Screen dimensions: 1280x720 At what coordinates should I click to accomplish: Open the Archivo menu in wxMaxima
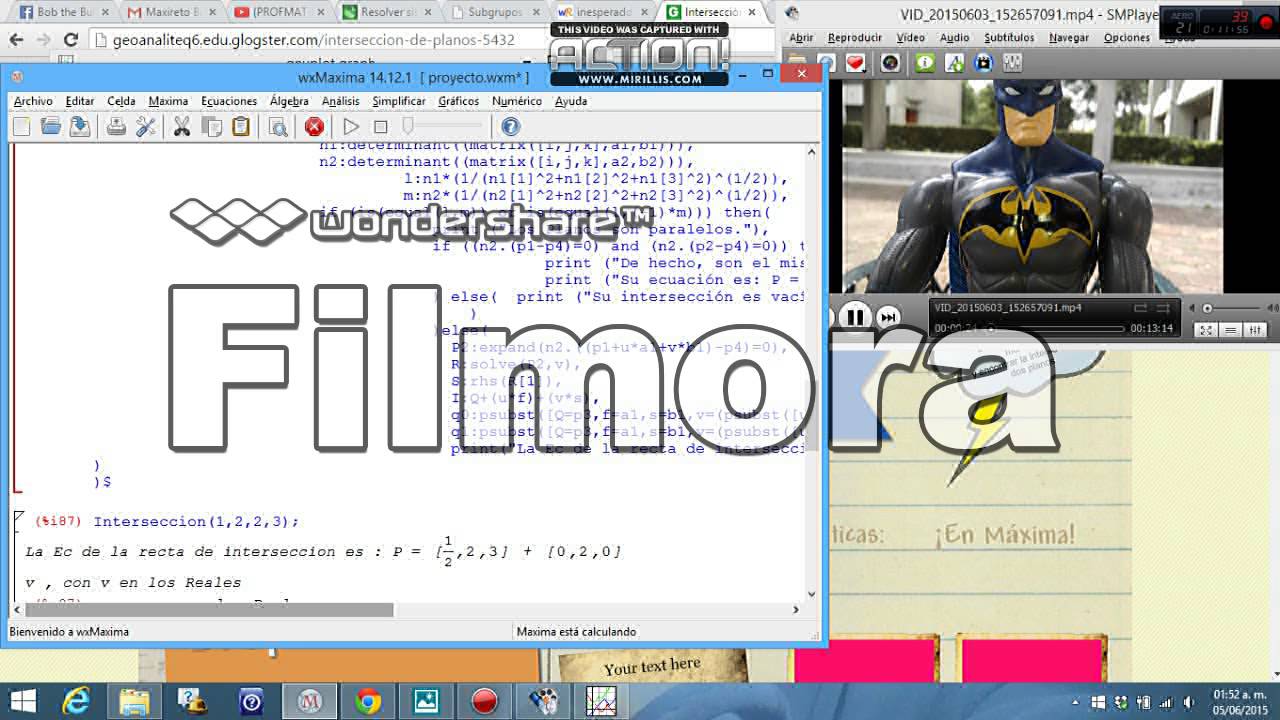pos(33,101)
